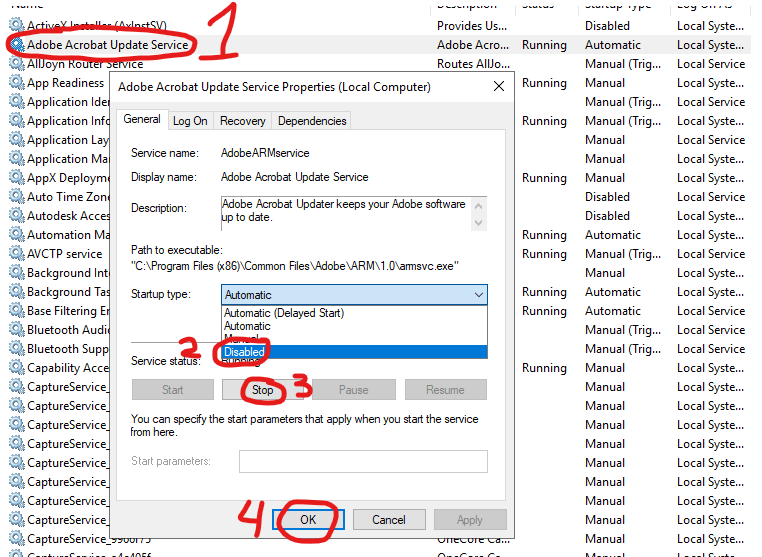
Task: Click the Stop button
Action: pyautogui.click(x=262, y=390)
